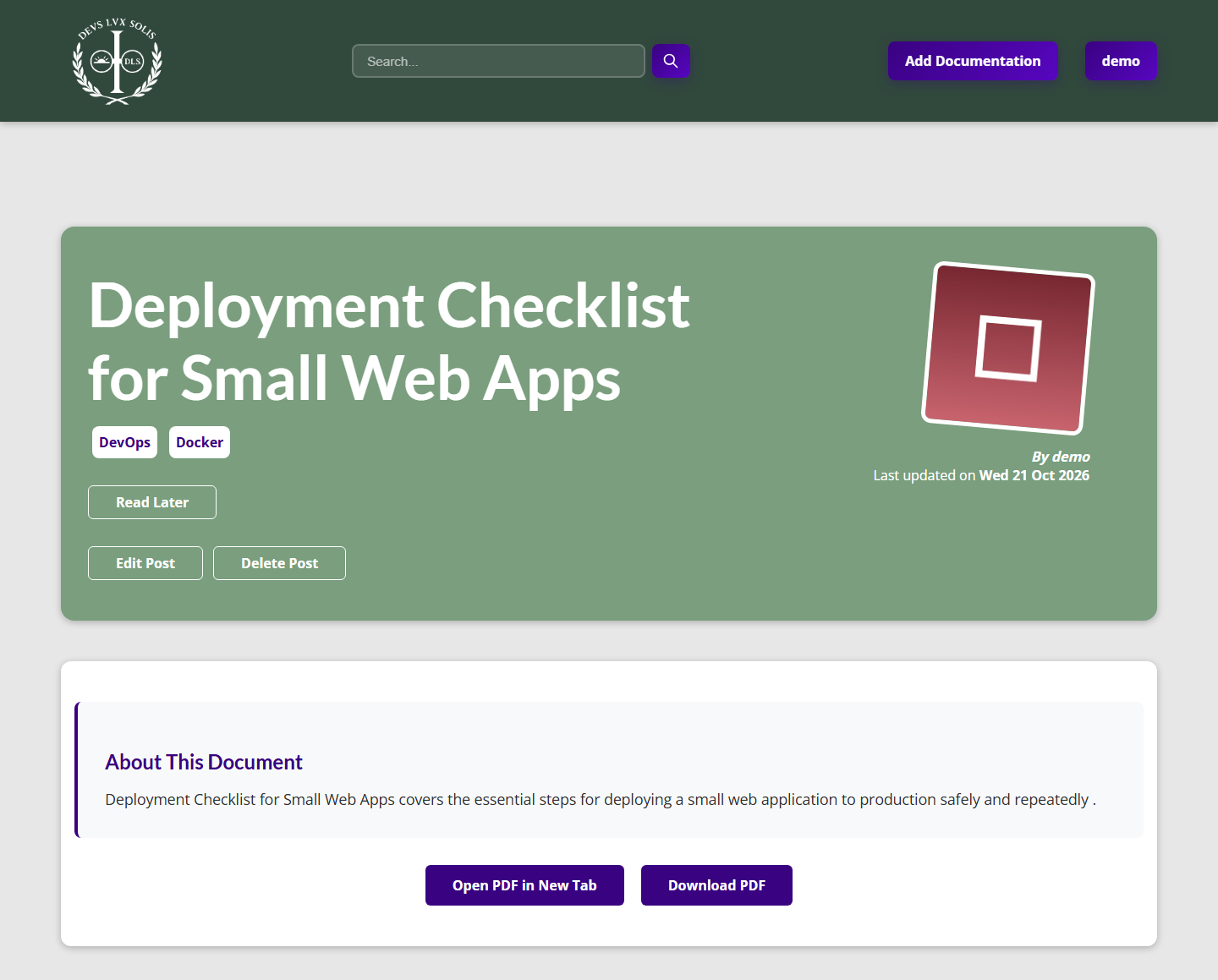1218x980 pixels.
Task: Click the tilted square document thumbnail
Action: point(1008,348)
